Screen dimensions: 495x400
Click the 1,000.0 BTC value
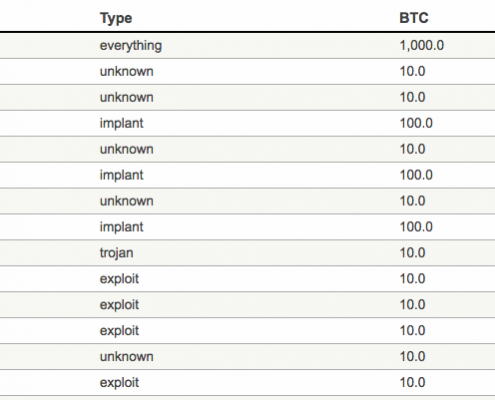(x=422, y=45)
